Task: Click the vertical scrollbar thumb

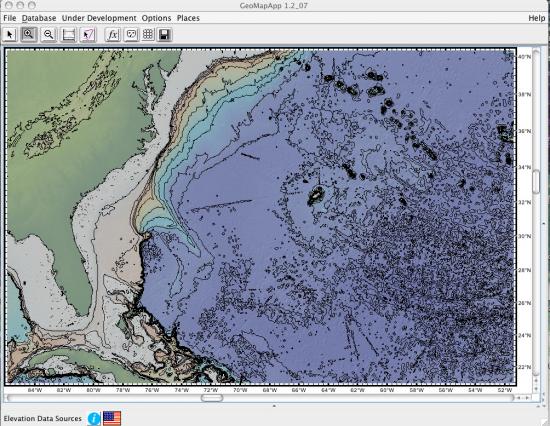Action: pos(536,181)
